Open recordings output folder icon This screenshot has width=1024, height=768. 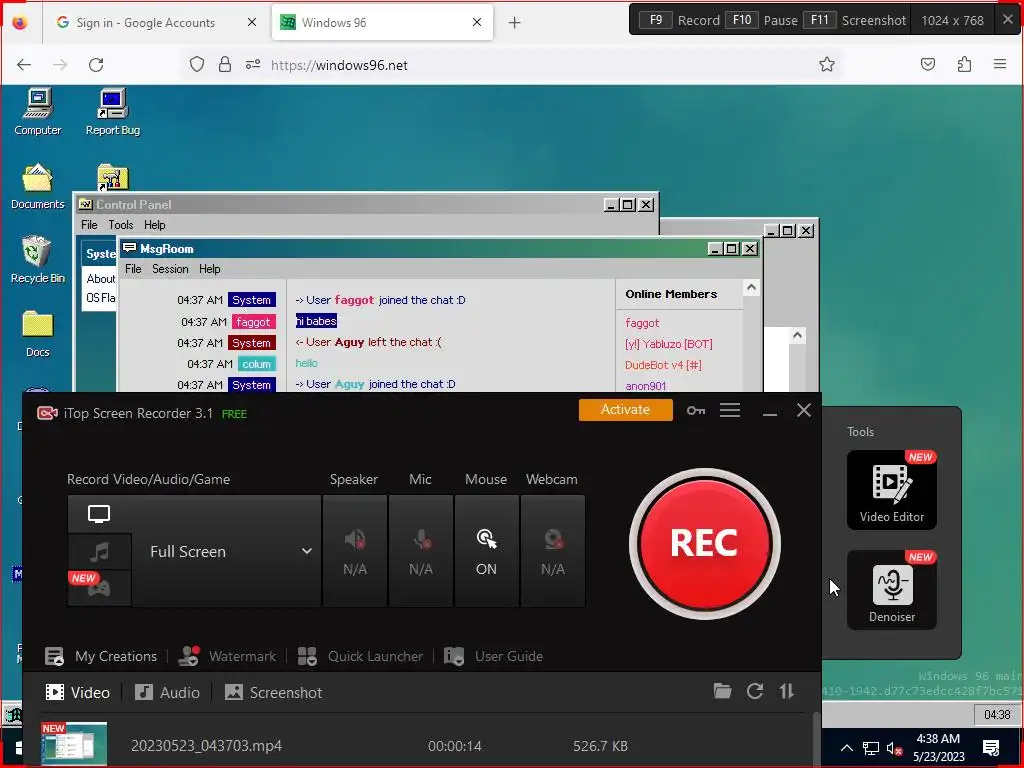pos(722,691)
